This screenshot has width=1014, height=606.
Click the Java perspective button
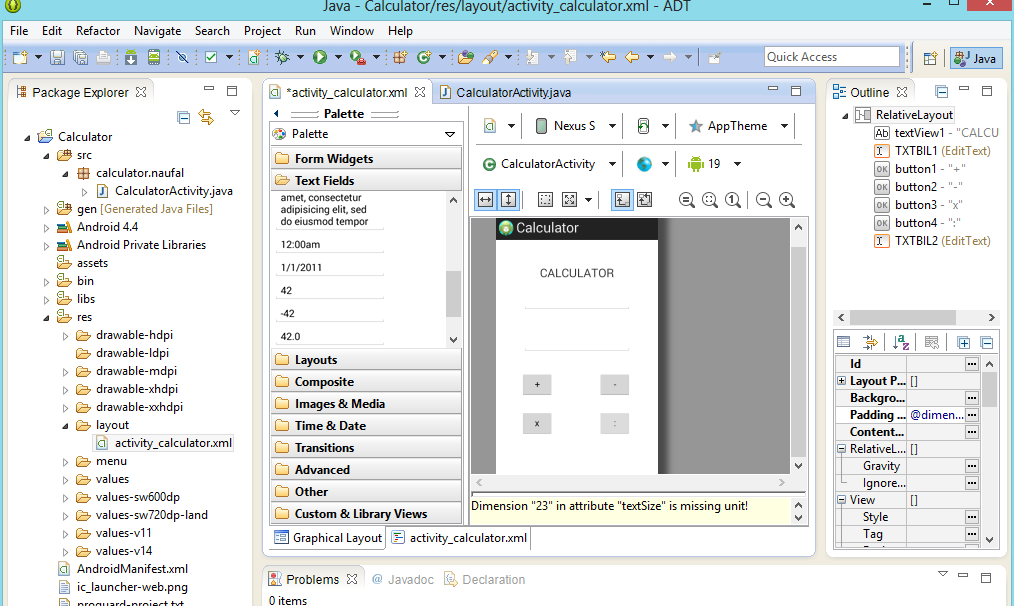[x=974, y=58]
